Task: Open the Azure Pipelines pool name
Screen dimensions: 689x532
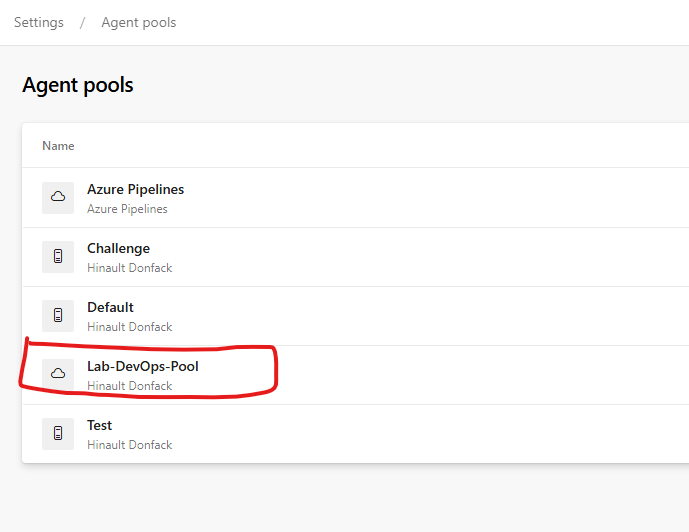Action: [x=135, y=189]
